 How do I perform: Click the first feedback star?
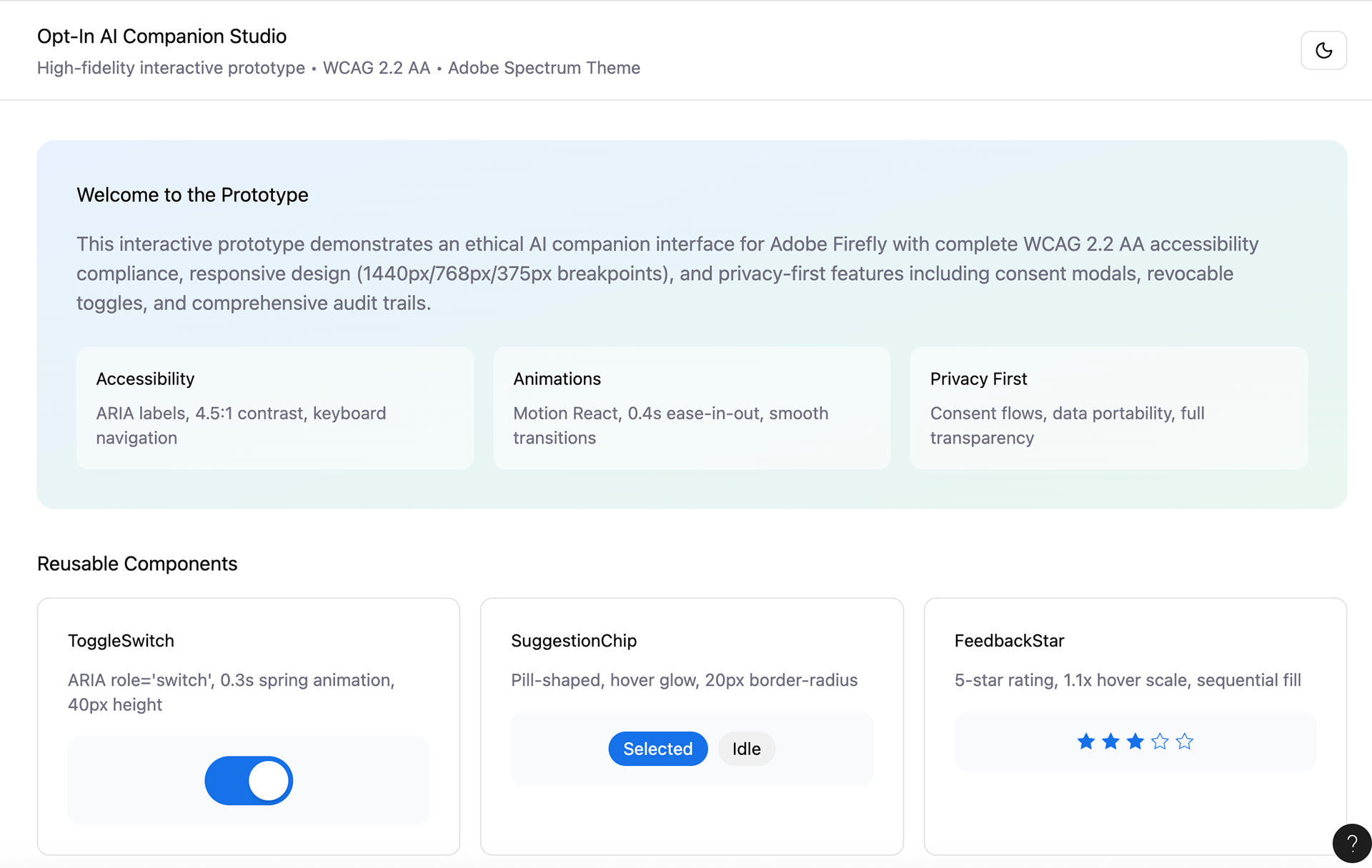point(1085,742)
